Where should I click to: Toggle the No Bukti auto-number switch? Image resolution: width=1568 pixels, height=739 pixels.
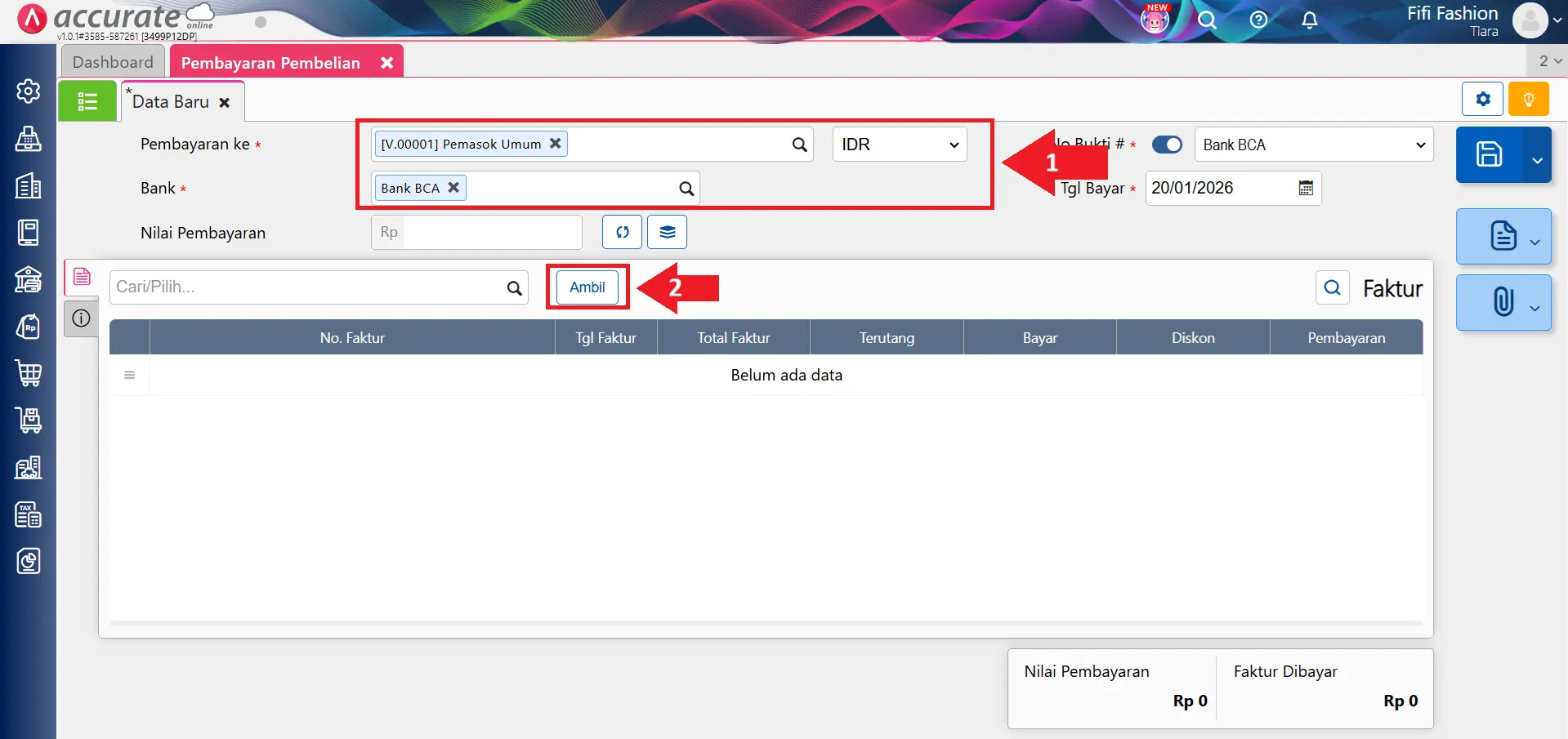[x=1166, y=145]
